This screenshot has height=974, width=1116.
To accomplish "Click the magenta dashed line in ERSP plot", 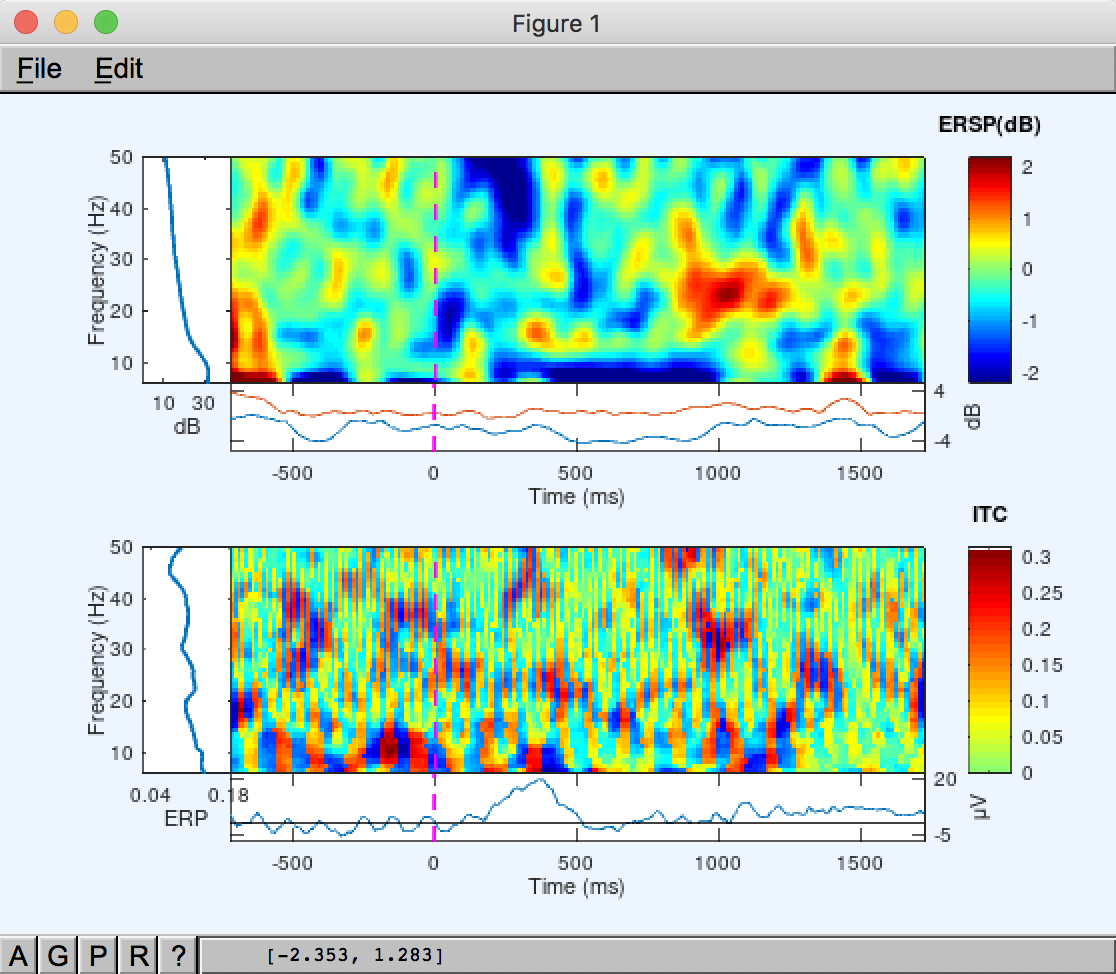I will click(x=435, y=250).
